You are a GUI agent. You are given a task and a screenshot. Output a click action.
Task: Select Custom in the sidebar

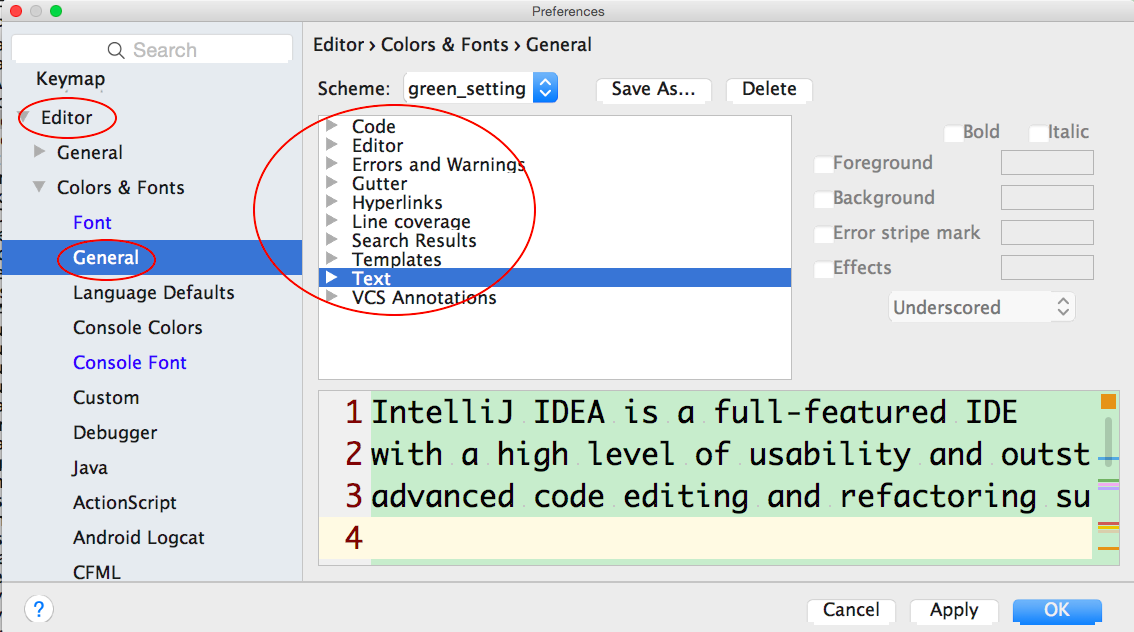[106, 398]
